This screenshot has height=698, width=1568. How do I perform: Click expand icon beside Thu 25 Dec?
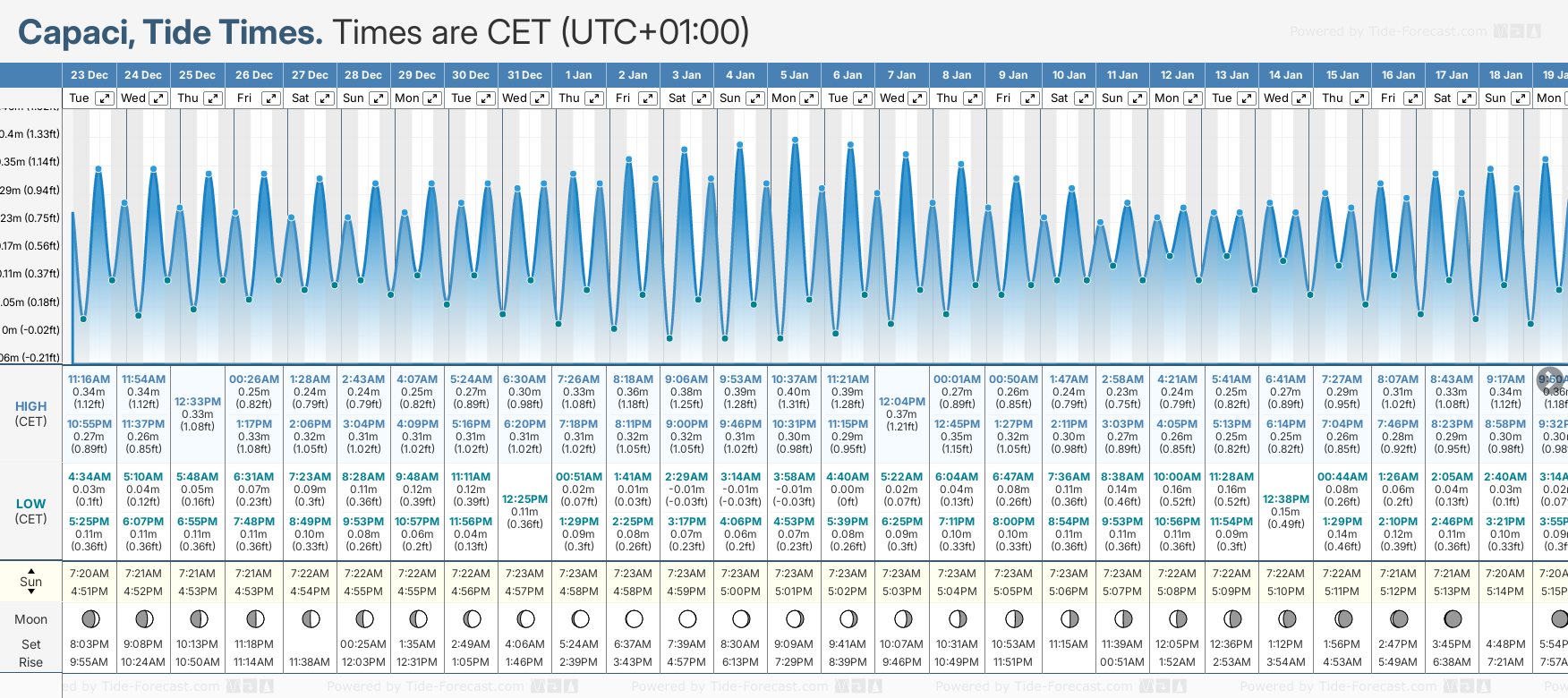pyautogui.click(x=212, y=98)
